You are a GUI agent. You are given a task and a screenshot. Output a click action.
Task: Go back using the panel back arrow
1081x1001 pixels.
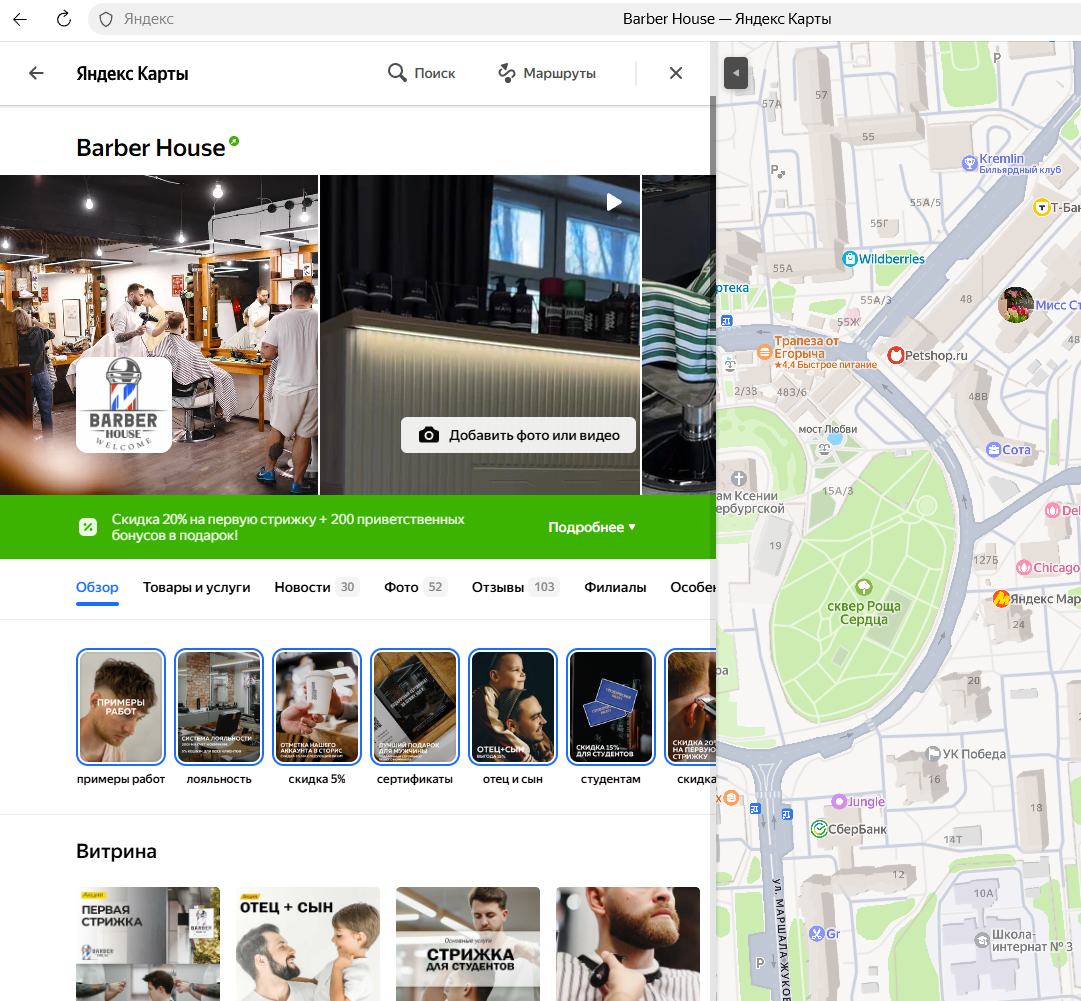pos(37,73)
